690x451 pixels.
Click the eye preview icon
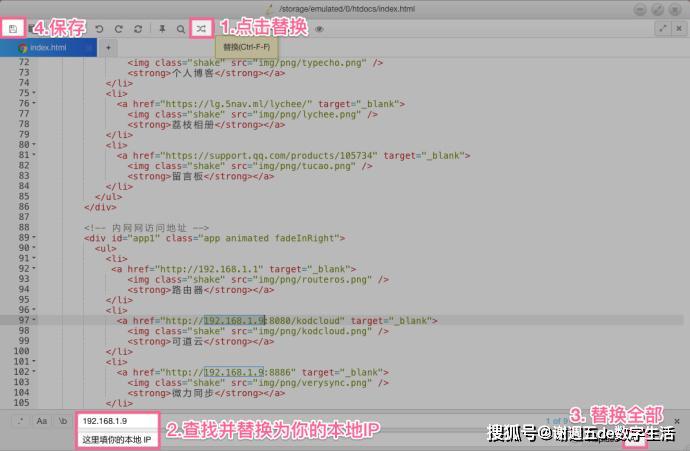pyautogui.click(x=319, y=29)
